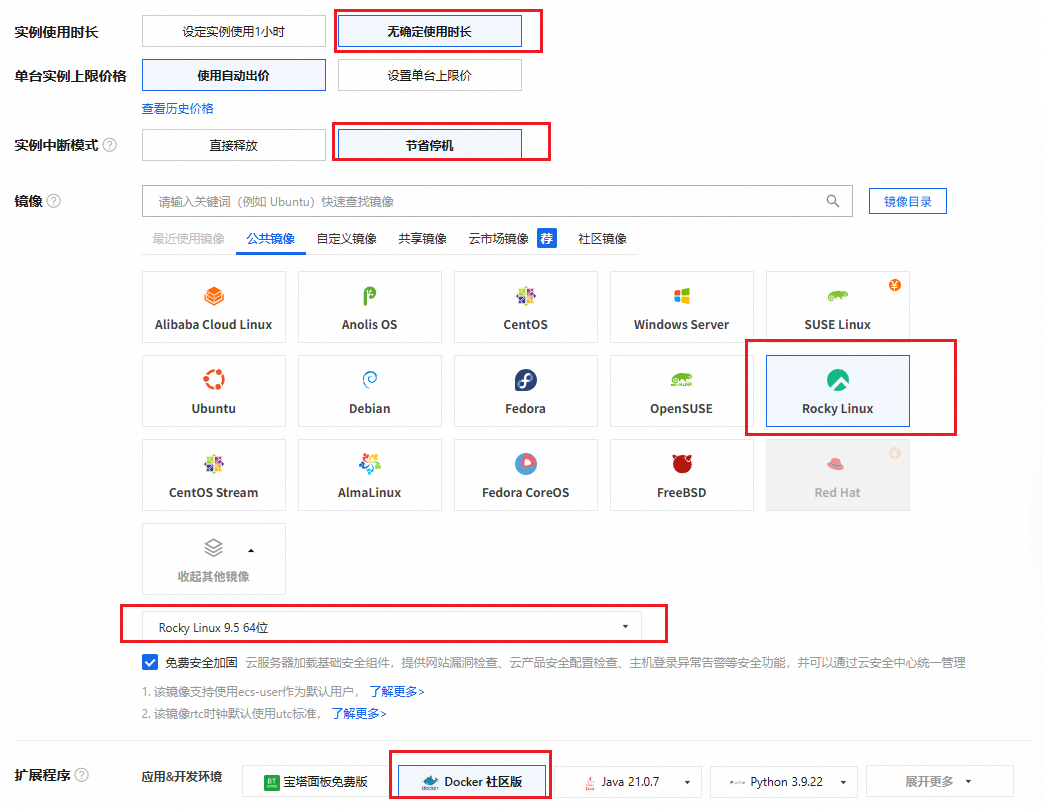
Task: Open the 查看历史价格 link
Action: (178, 108)
